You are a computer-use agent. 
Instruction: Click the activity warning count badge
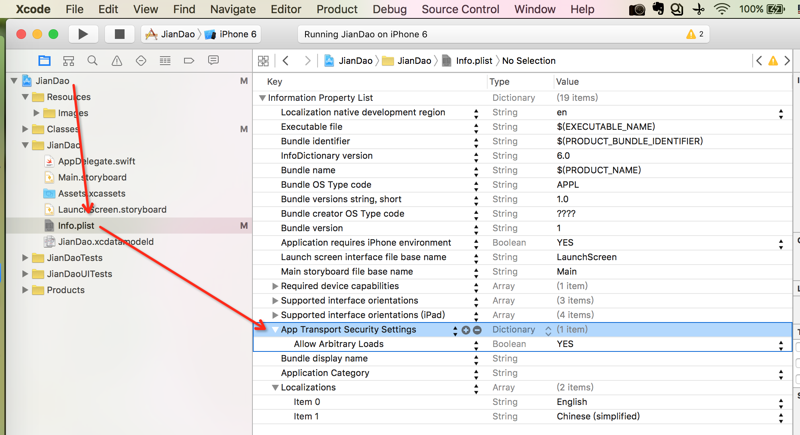coord(695,34)
